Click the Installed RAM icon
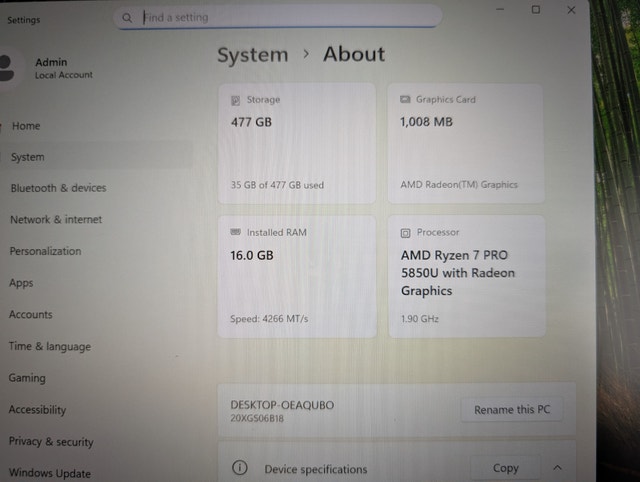640x482 pixels. point(236,232)
